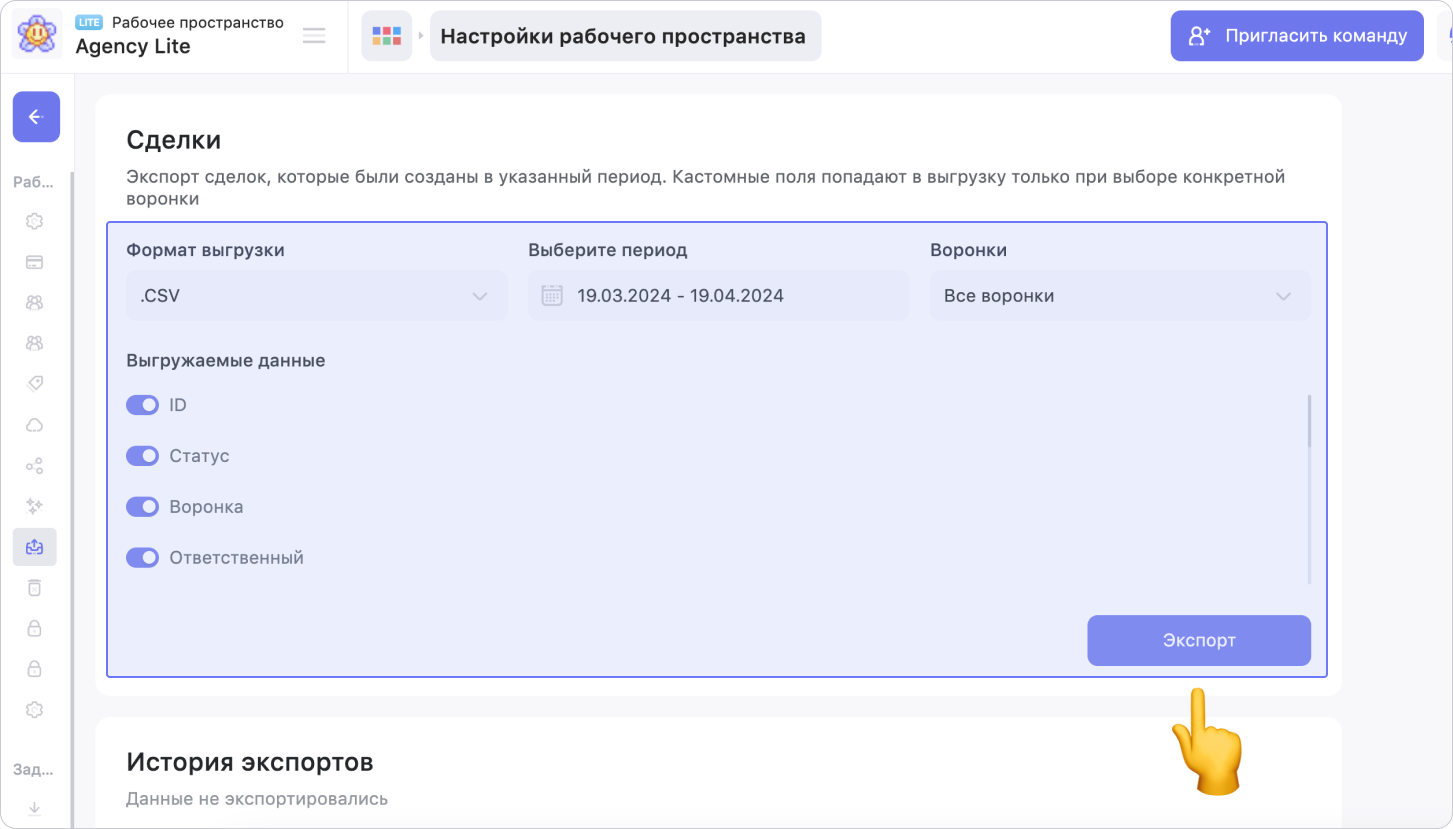Click the Выгружаемые данные list scrollbar

(x=1308, y=421)
